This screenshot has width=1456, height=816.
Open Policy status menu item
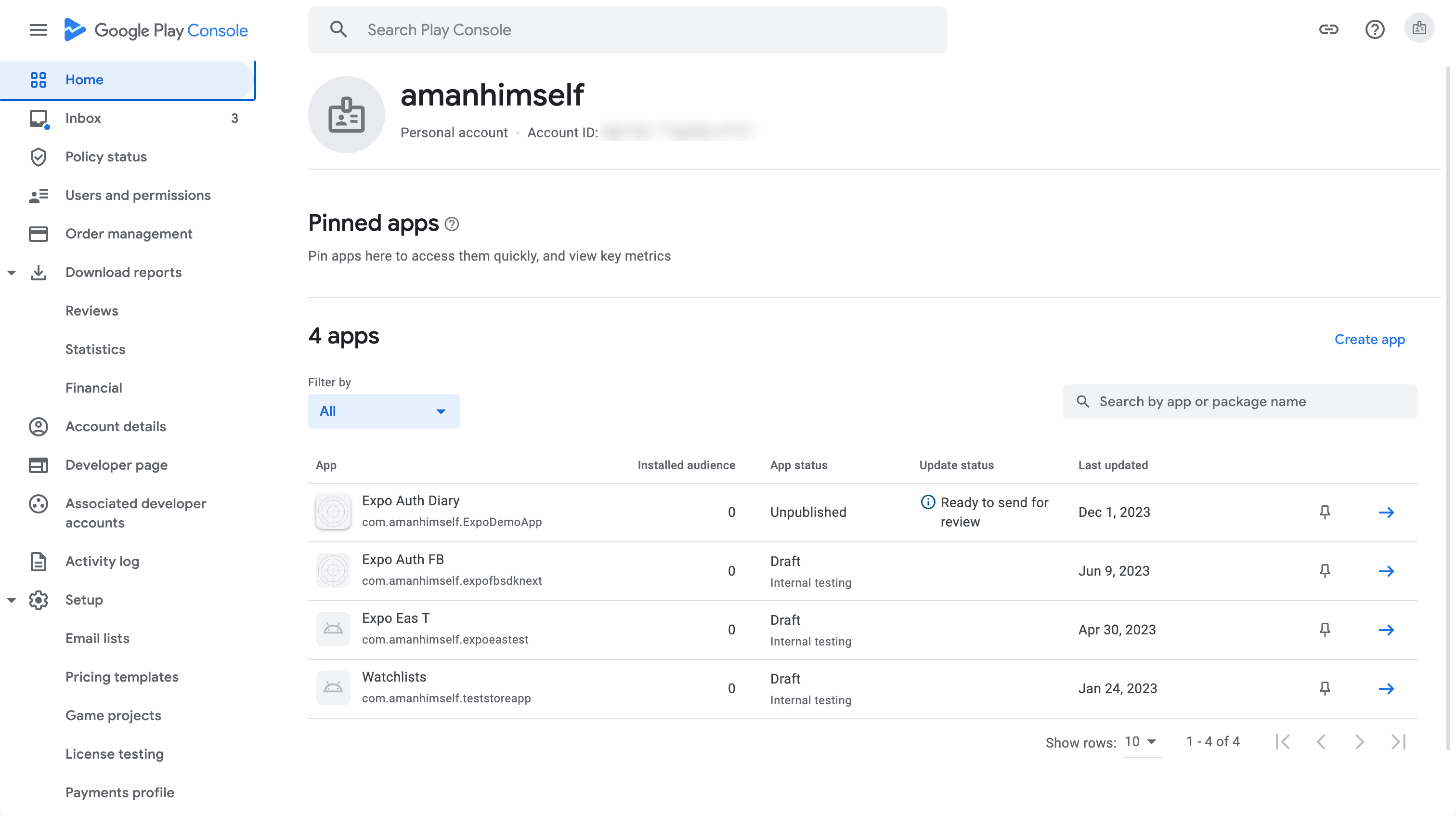click(x=106, y=157)
